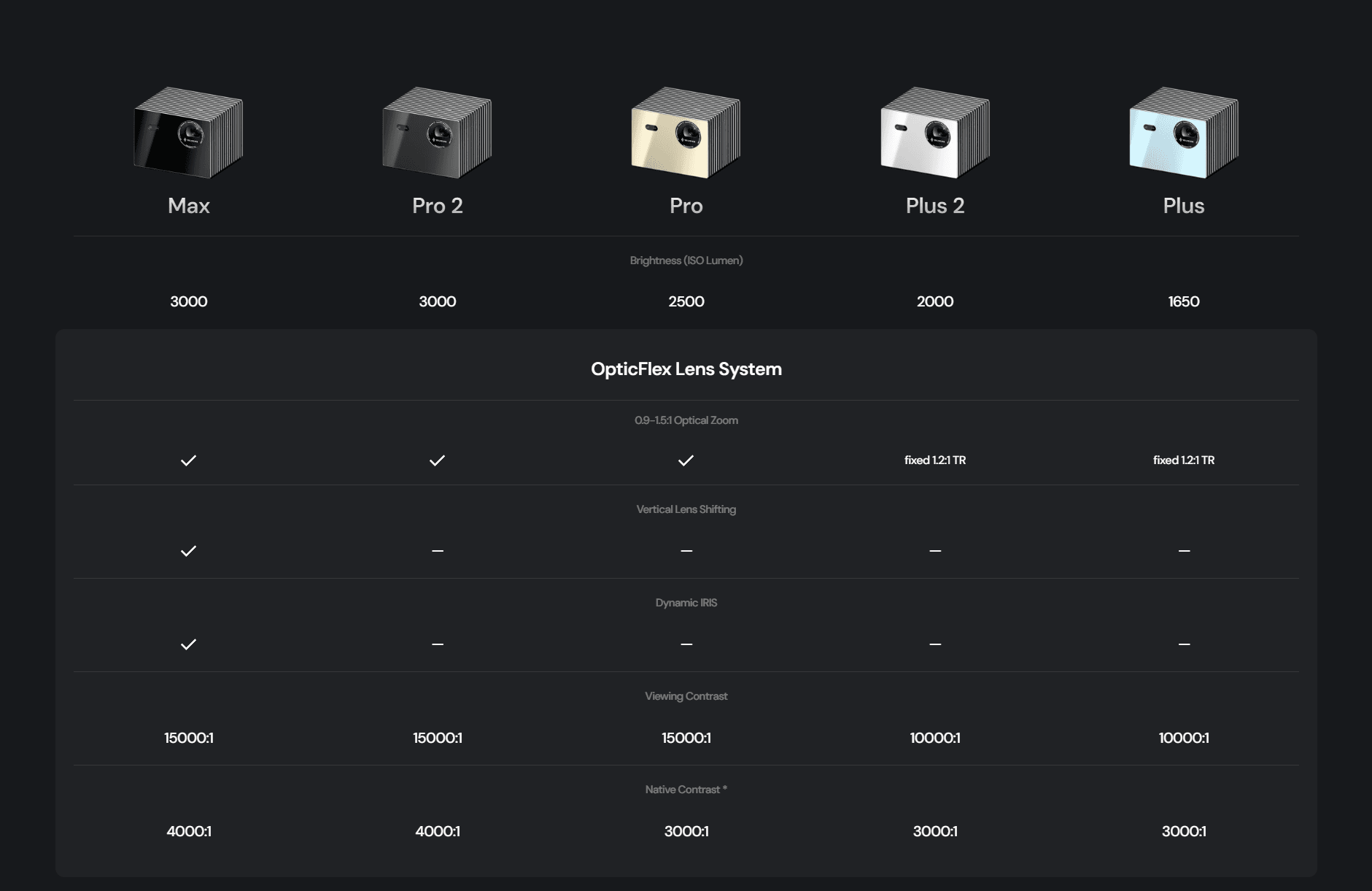Select the Max model name
The height and width of the screenshot is (891, 1372).
point(189,206)
